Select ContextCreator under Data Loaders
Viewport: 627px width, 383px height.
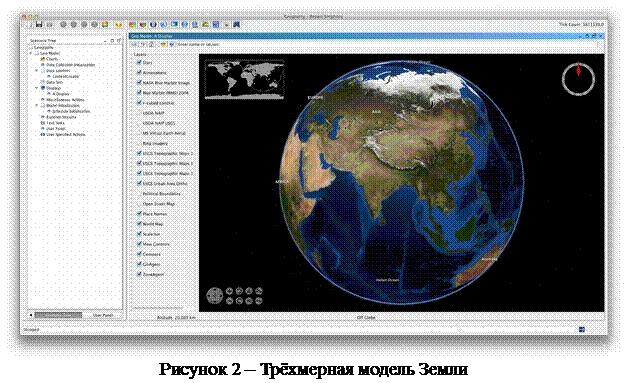(x=66, y=76)
